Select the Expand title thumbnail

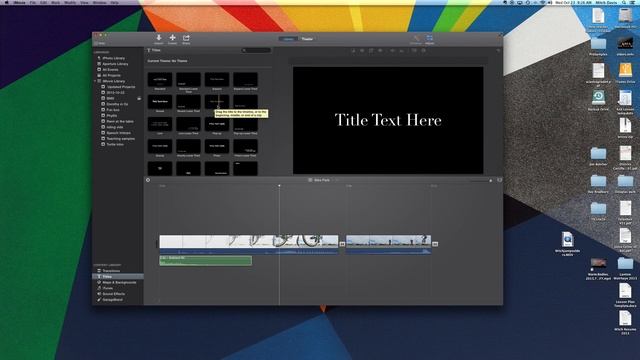point(217,79)
